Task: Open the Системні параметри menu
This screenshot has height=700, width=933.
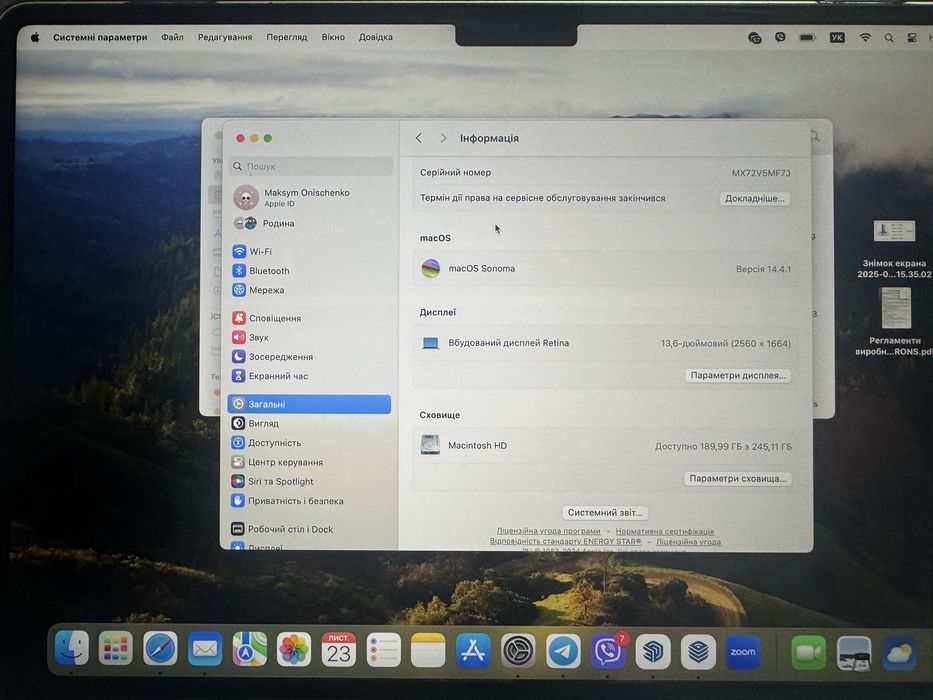Action: [x=100, y=37]
